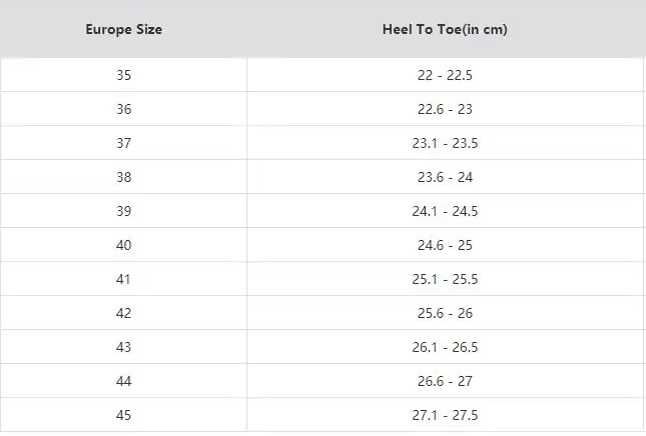
Task: Select Europe size 45 cell
Action: pyautogui.click(x=123, y=415)
